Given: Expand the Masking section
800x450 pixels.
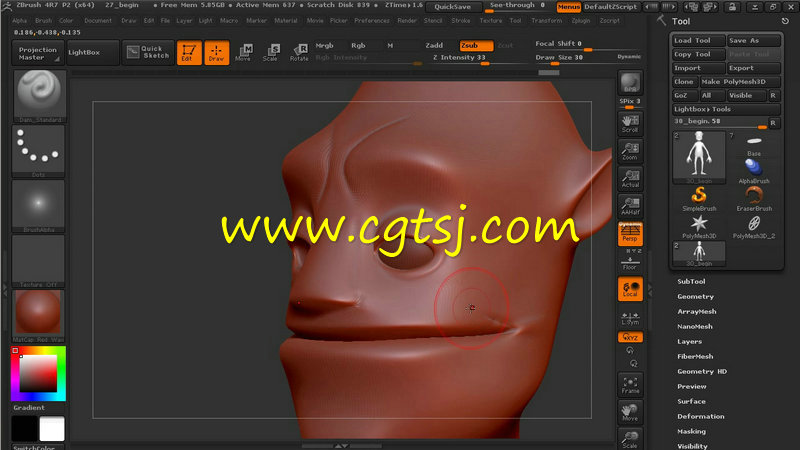Looking at the screenshot, I should point(691,432).
